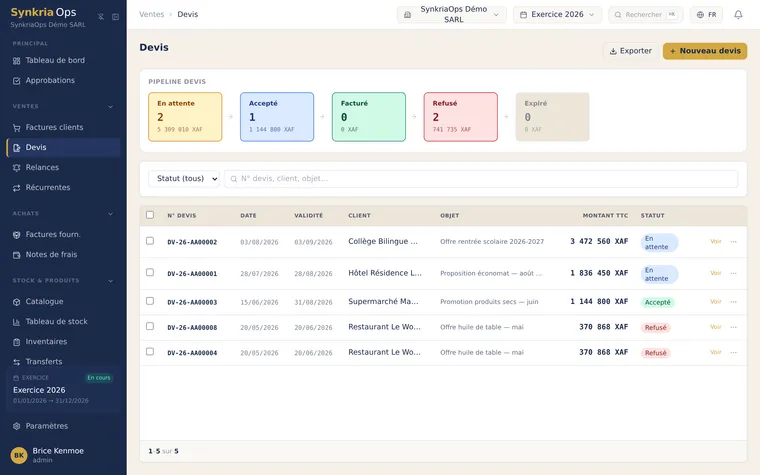The height and width of the screenshot is (475, 760).
Task: Switch language with the FR button
Action: pyautogui.click(x=706, y=15)
